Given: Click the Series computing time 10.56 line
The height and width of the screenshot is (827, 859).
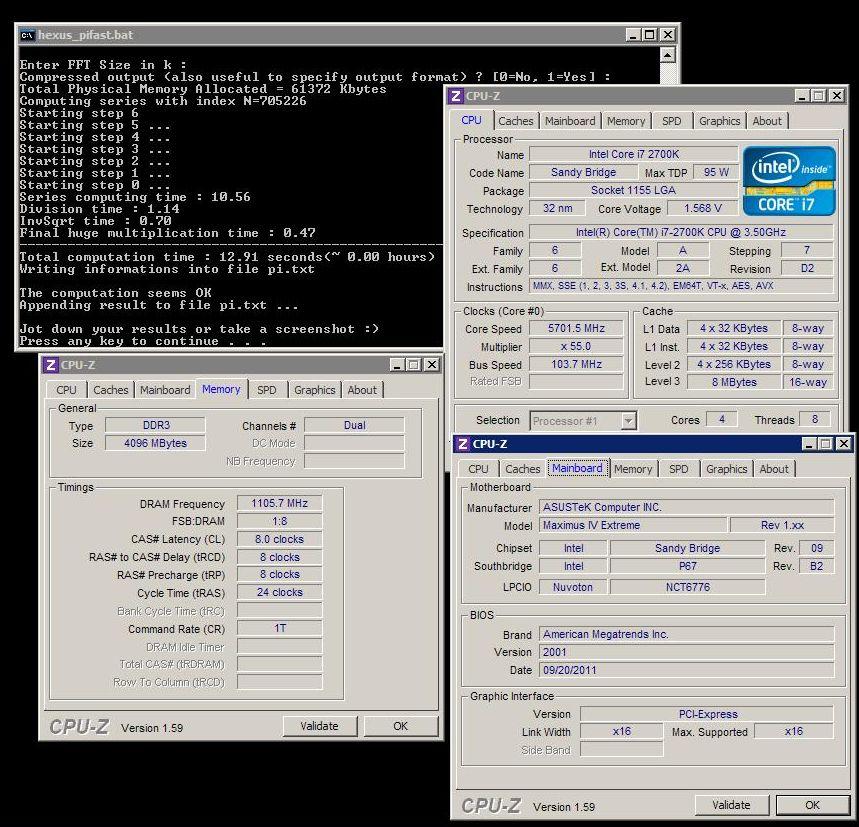Looking at the screenshot, I should coord(135,197).
